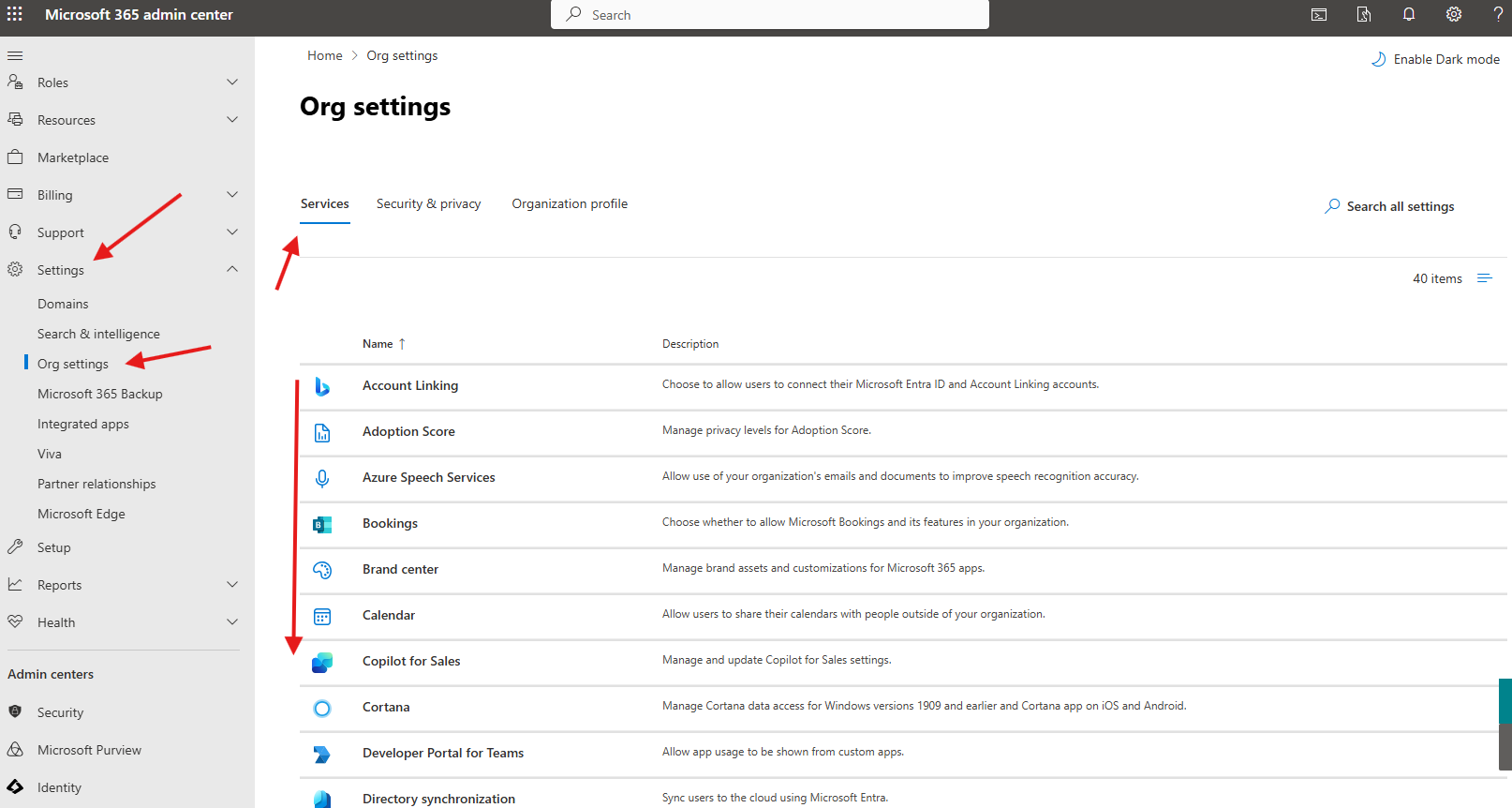
Task: Select Org settings in sidebar
Action: click(x=73, y=364)
